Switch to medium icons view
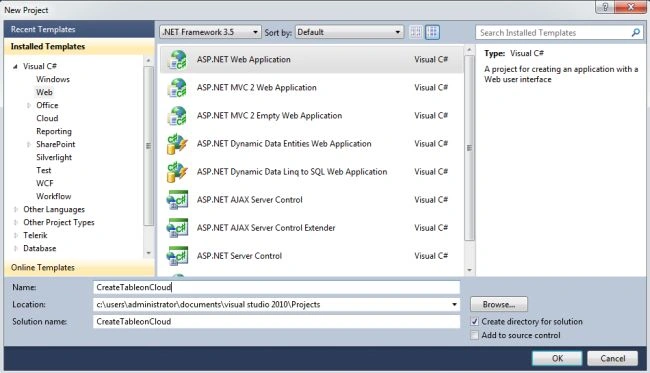 [x=432, y=32]
